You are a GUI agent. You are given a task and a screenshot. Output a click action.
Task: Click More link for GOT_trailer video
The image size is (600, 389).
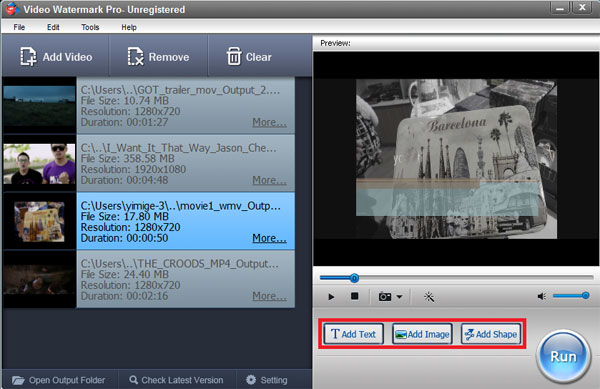point(269,122)
